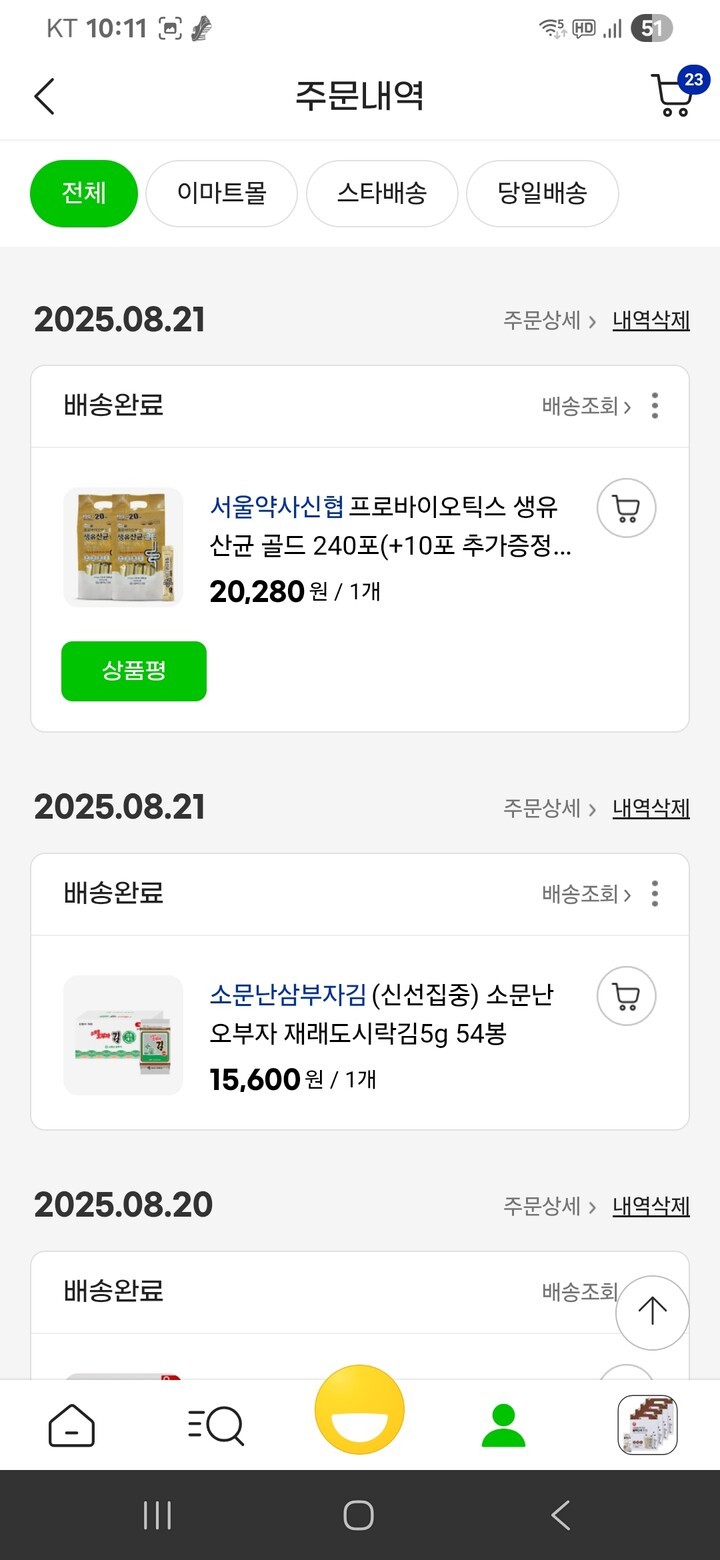Add probiotics product to cart
This screenshot has height=1560, width=720.
(x=626, y=509)
